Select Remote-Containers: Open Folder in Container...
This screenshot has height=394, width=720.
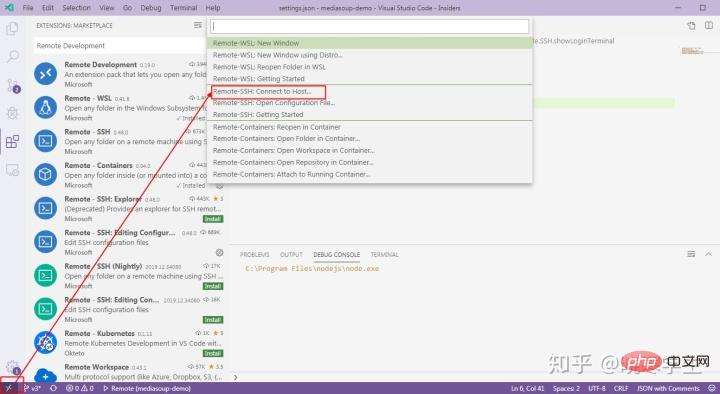(x=370, y=138)
